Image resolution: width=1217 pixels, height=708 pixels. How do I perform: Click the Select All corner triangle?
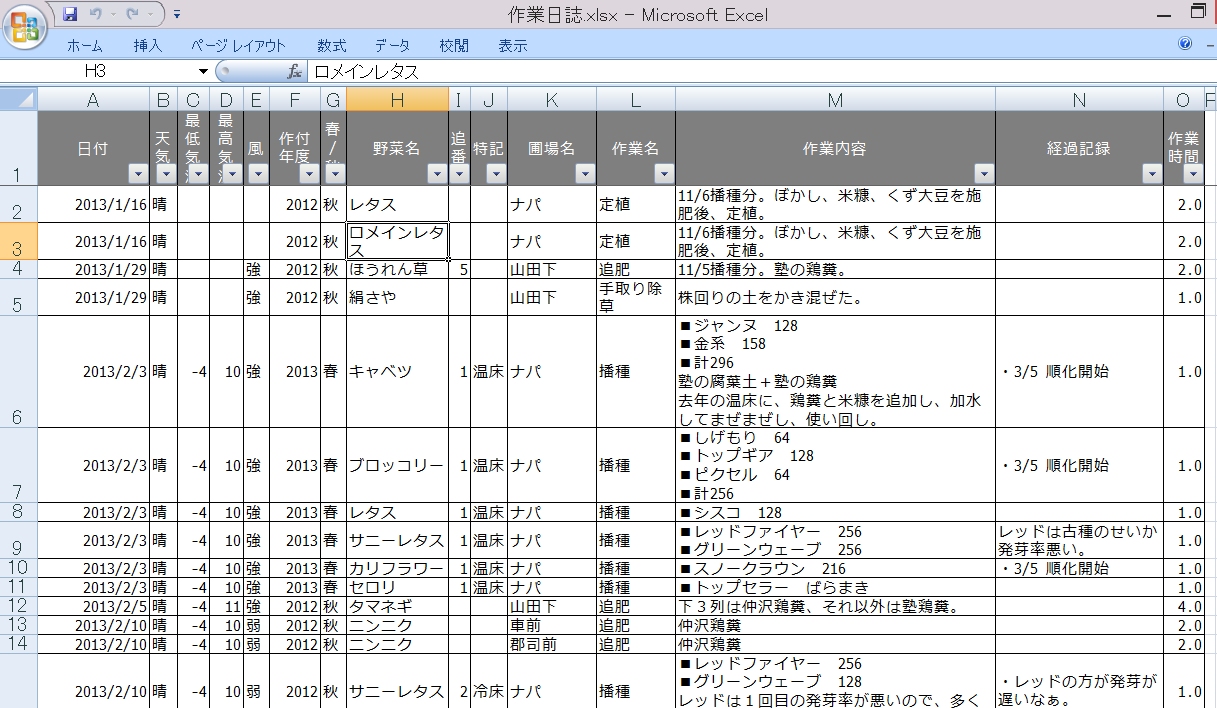click(x=19, y=99)
